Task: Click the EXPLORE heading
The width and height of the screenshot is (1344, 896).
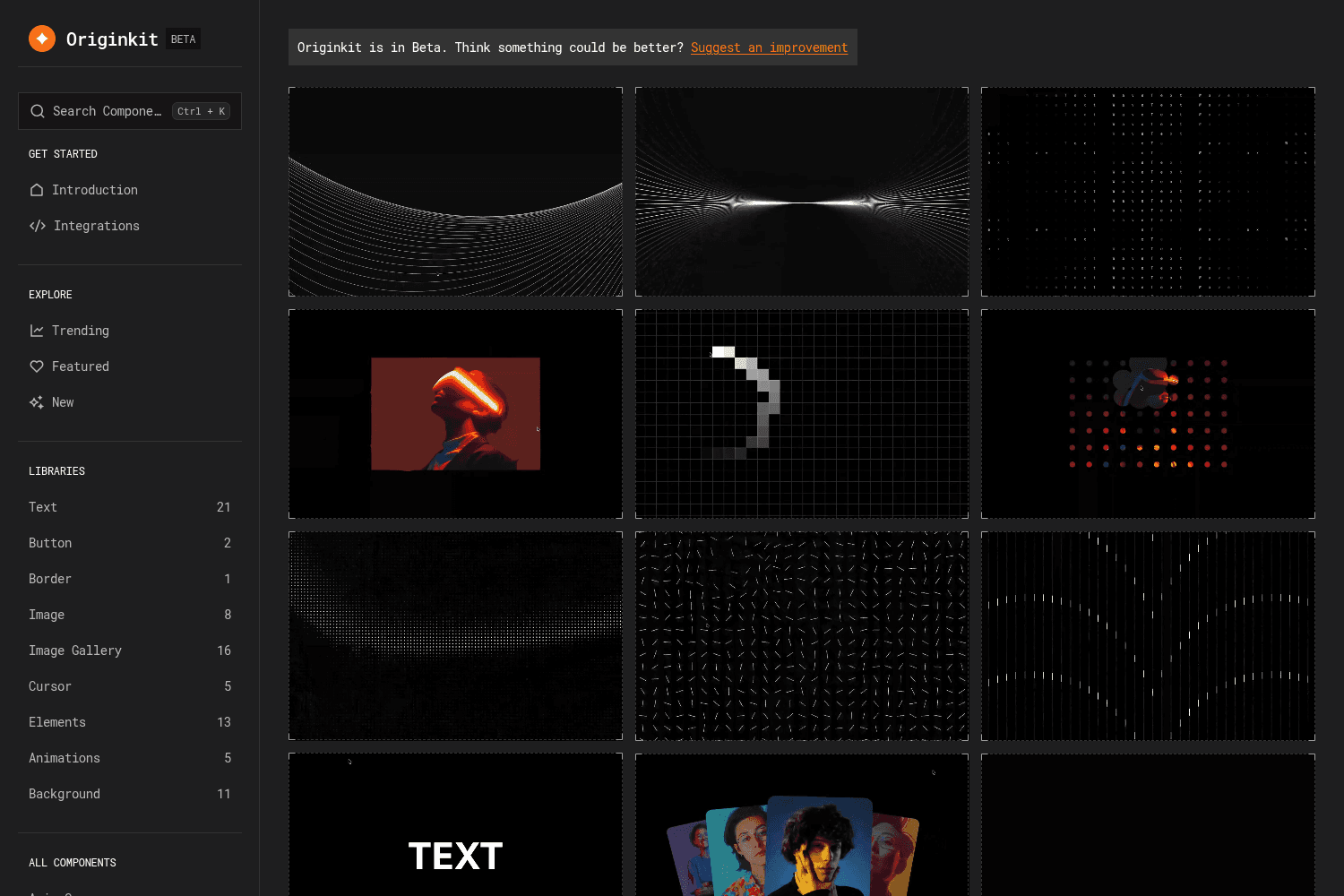Action: [x=50, y=295]
